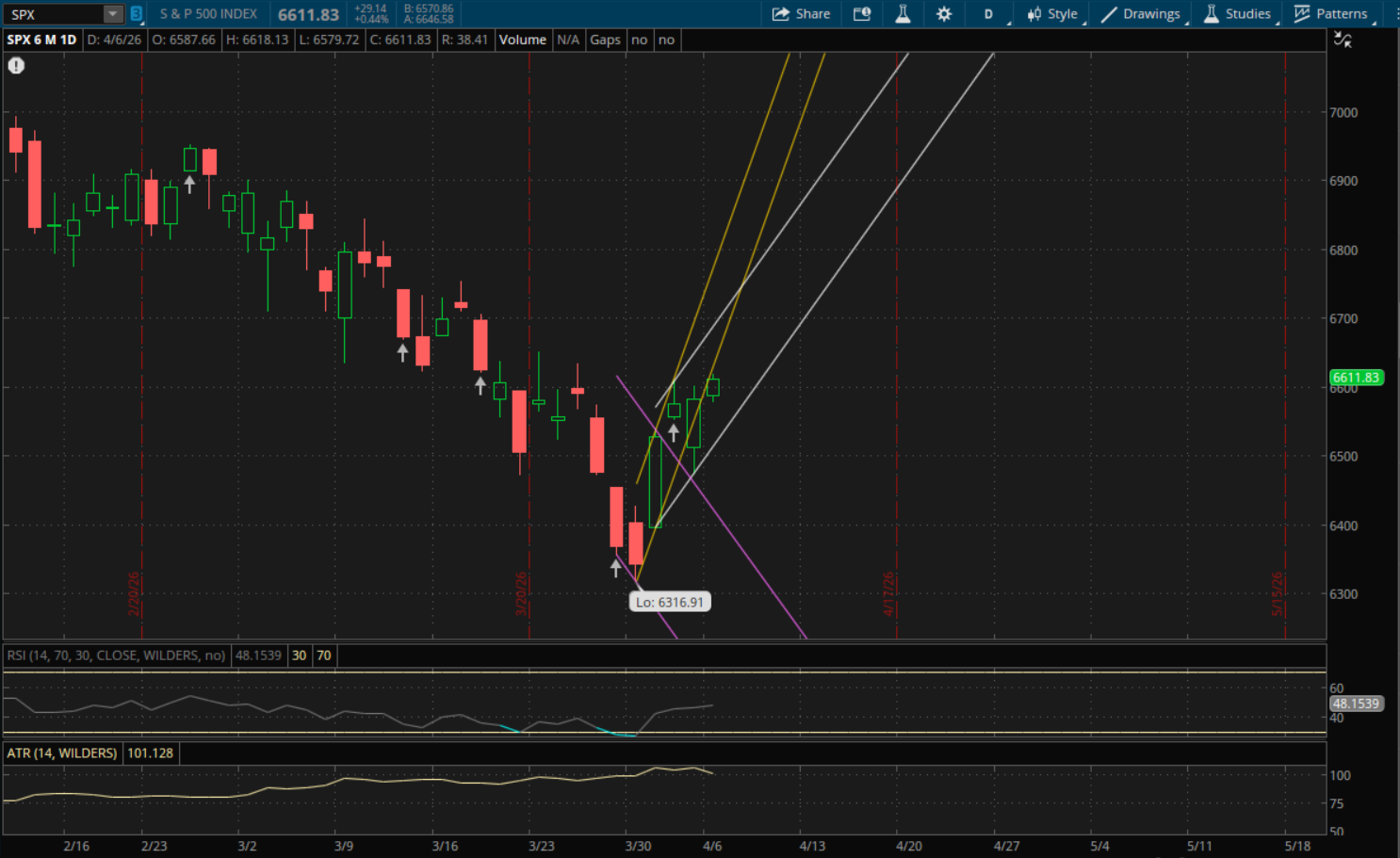Screen dimensions: 1400x858
Task: Click the chart alert book icon
Action: click(862, 14)
